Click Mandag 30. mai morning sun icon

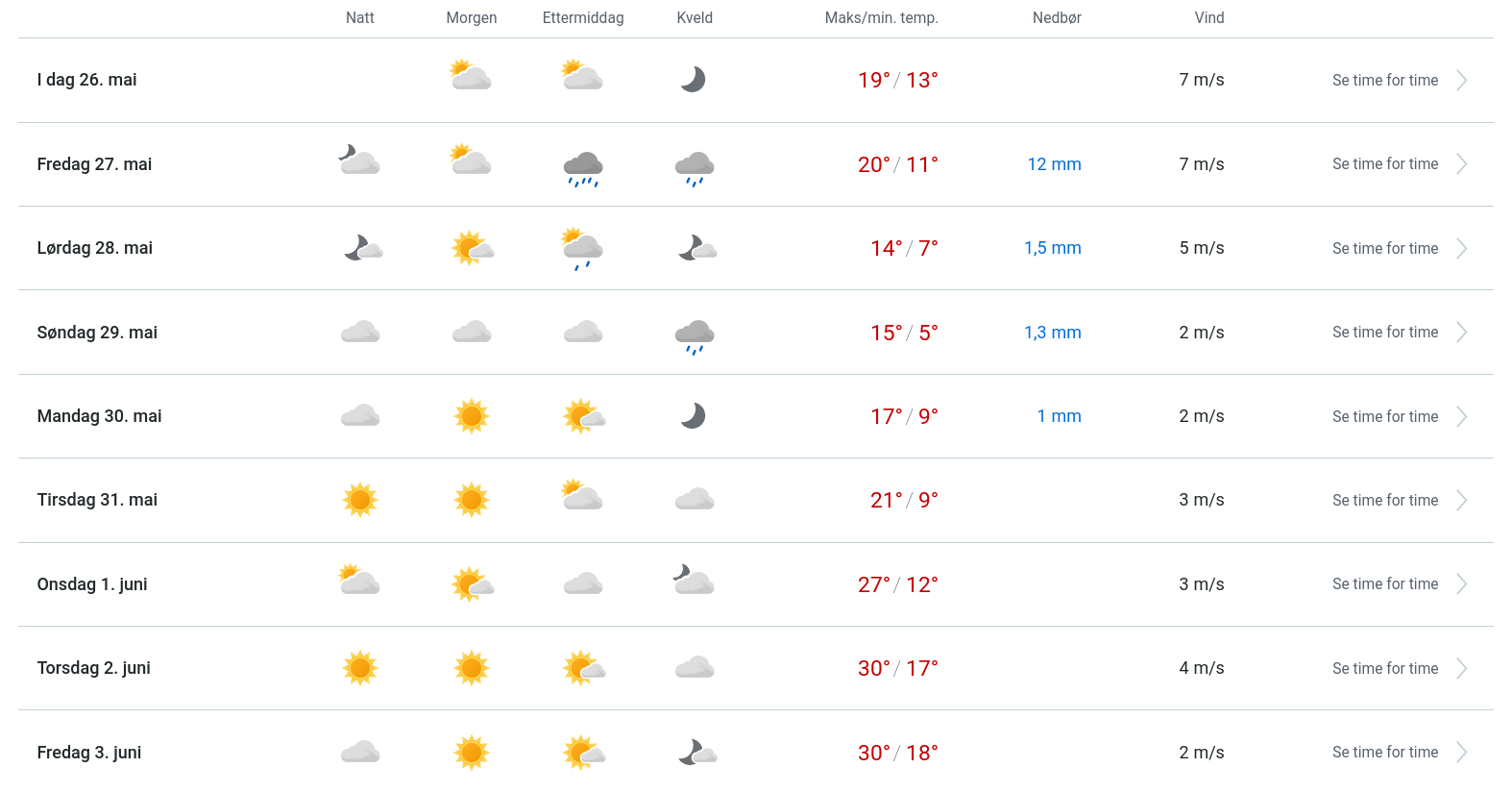click(472, 416)
